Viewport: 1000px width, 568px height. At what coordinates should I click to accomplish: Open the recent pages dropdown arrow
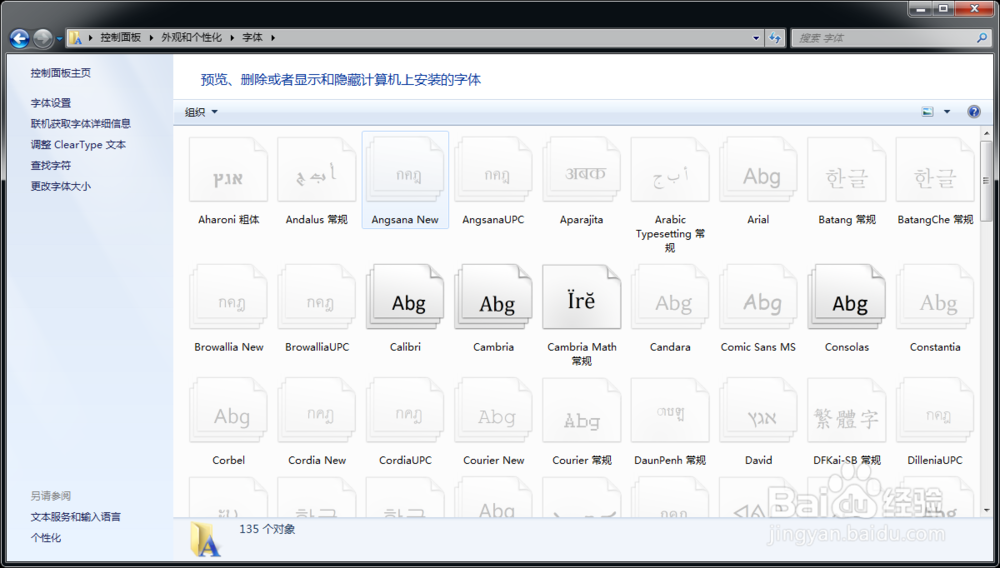point(59,38)
